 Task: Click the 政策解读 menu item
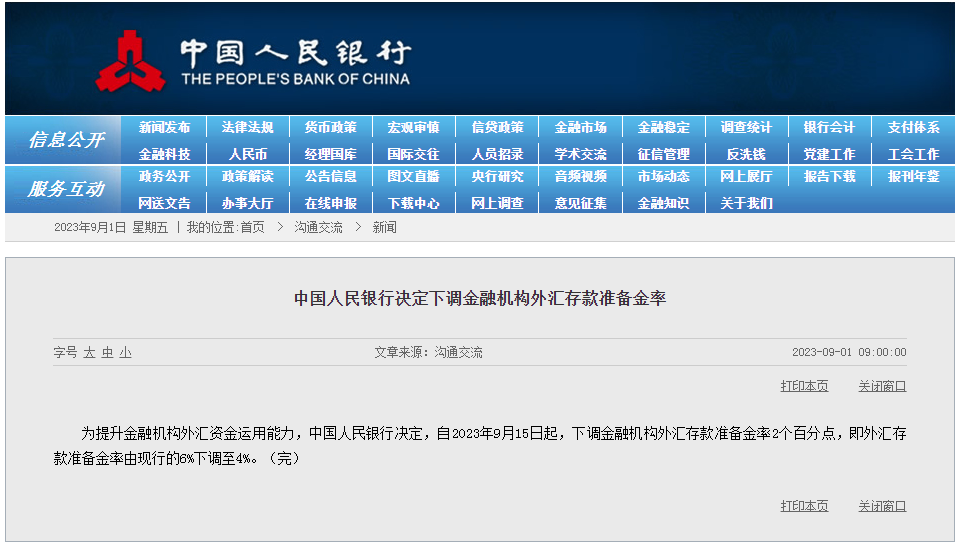247,176
